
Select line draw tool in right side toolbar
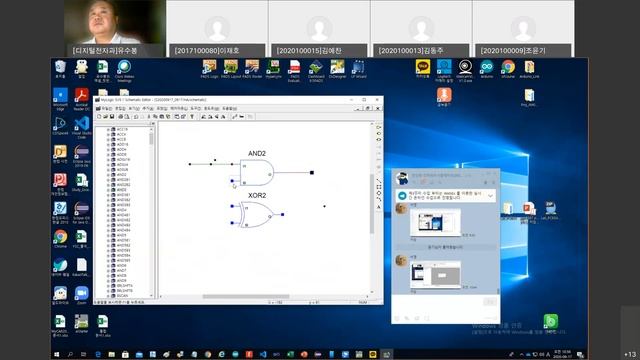point(378,181)
